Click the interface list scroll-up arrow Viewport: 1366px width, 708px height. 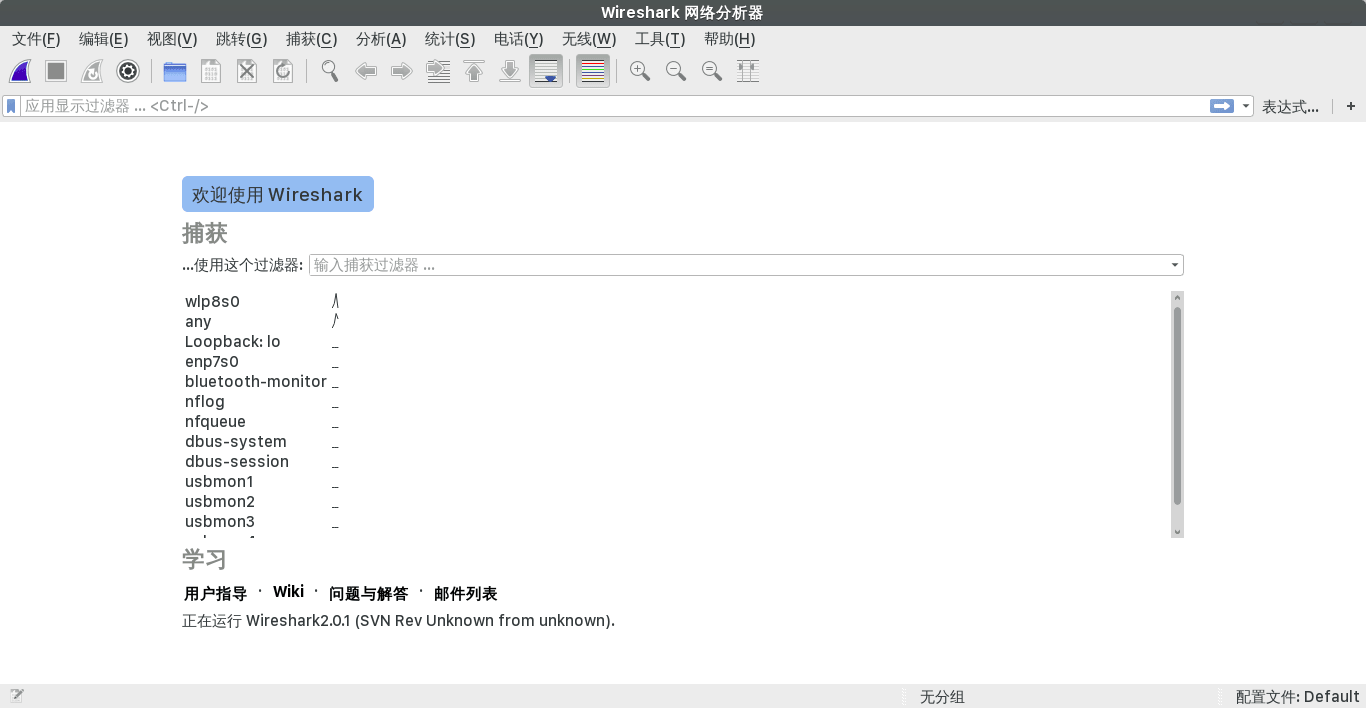(1177, 297)
